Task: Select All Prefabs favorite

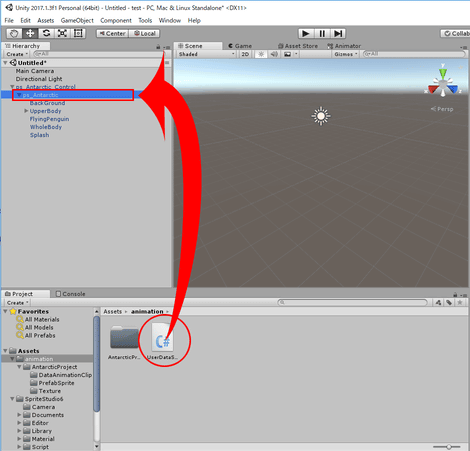Action: click(36, 335)
